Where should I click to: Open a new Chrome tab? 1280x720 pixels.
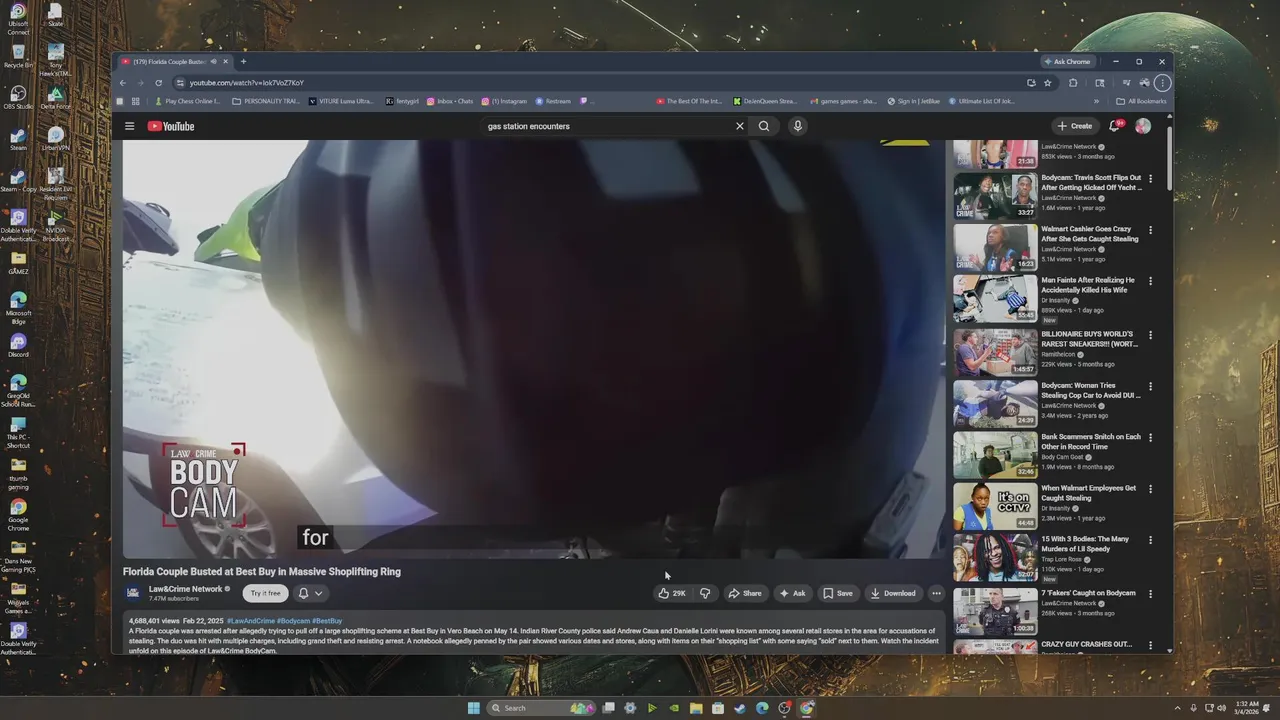[243, 61]
